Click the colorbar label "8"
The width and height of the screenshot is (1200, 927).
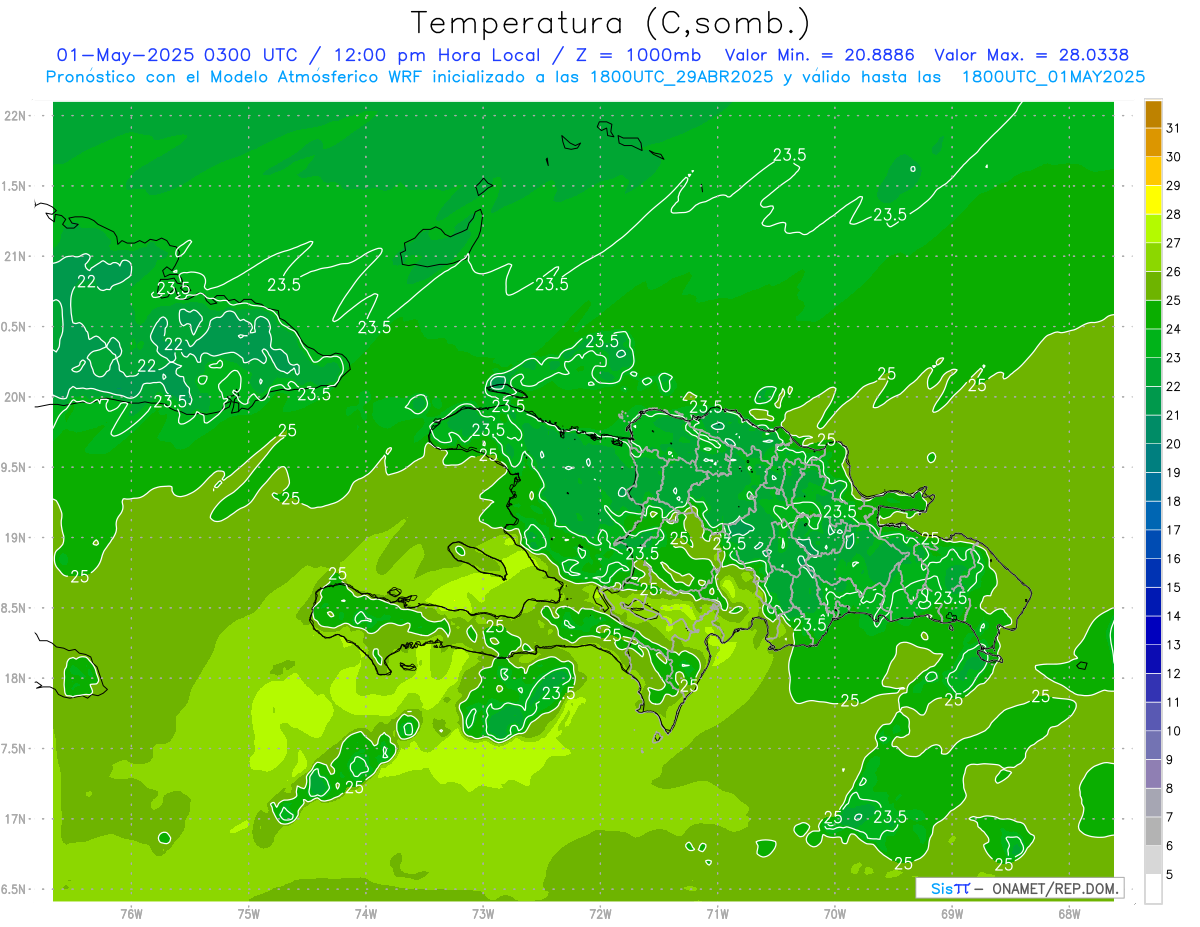click(1170, 788)
